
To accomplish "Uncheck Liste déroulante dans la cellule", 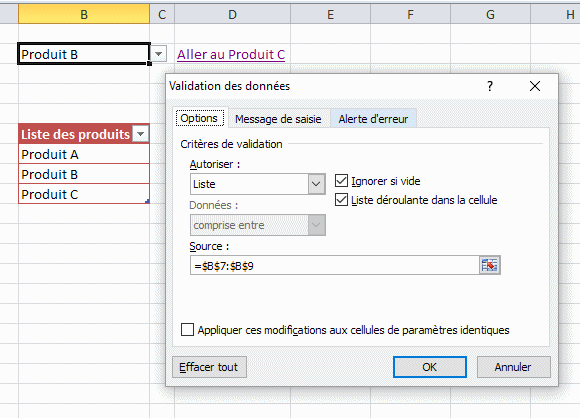I will coord(341,200).
